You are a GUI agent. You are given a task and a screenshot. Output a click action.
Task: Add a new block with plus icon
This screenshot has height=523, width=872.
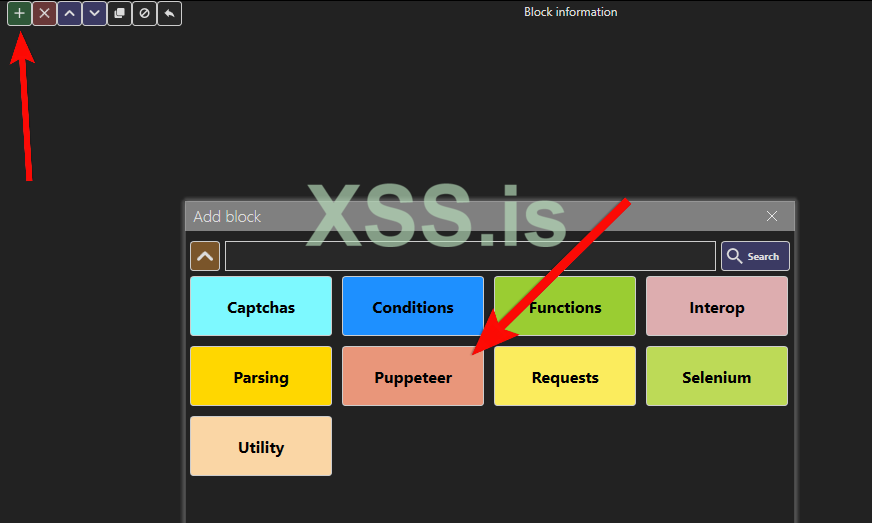coord(19,13)
